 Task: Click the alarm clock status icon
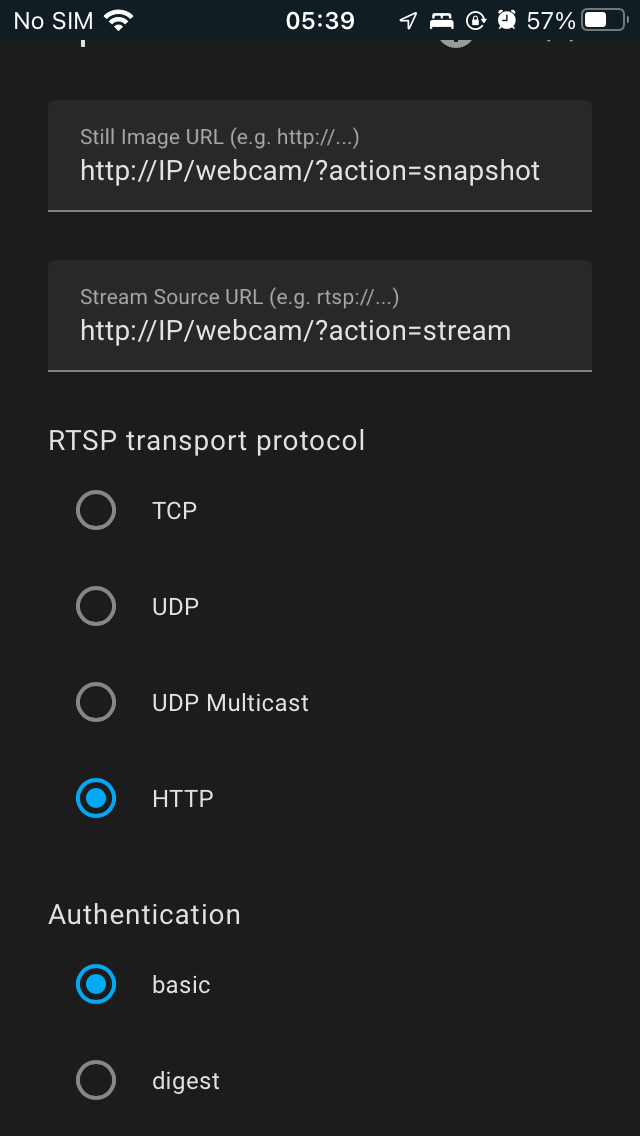508,17
